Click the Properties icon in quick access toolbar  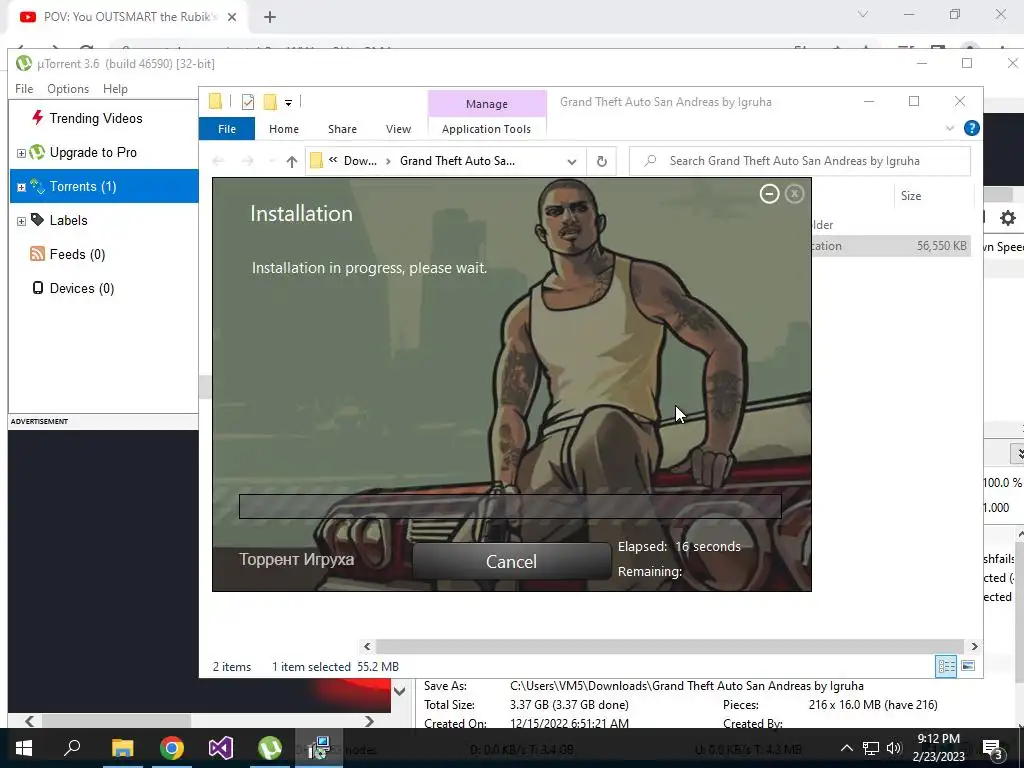tap(248, 101)
